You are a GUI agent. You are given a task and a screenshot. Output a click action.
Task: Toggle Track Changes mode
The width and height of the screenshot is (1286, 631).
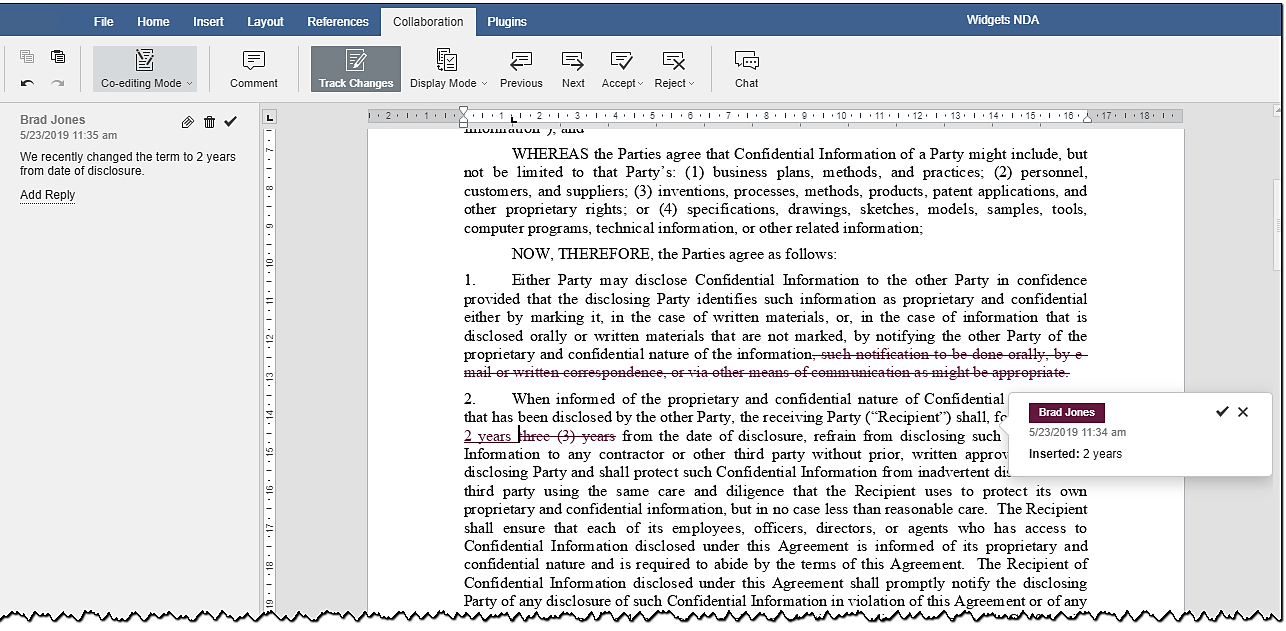pyautogui.click(x=356, y=69)
